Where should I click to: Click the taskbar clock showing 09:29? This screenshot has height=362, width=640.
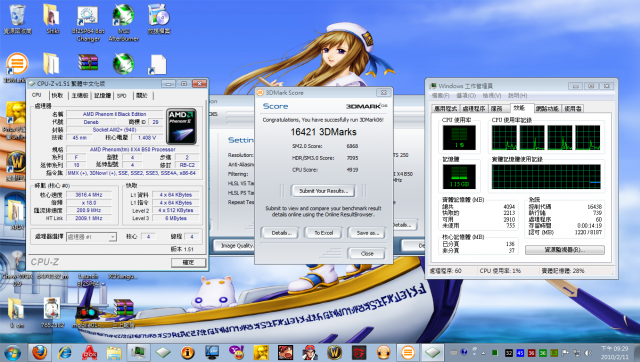coord(616,353)
